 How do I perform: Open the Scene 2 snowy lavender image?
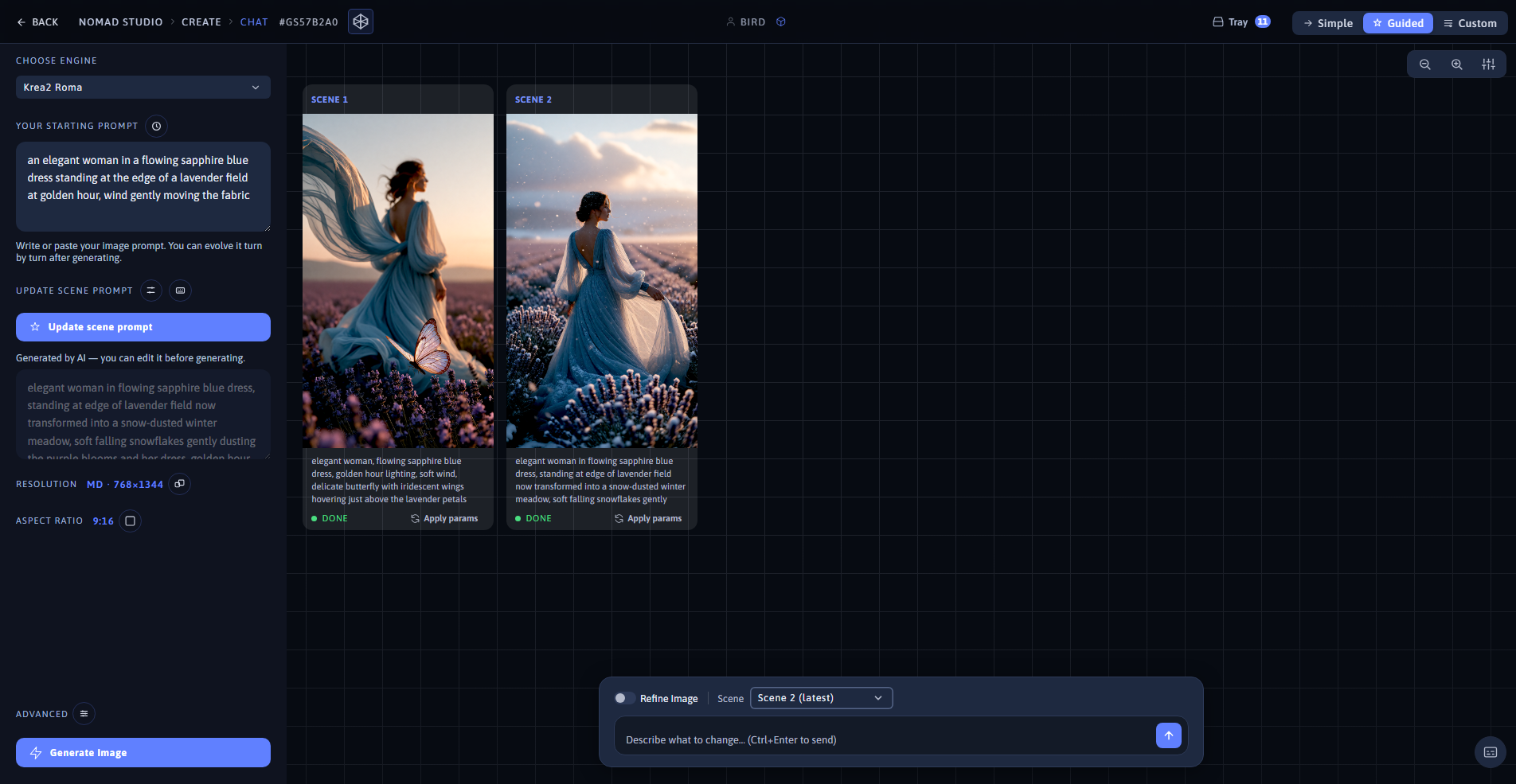(x=602, y=281)
